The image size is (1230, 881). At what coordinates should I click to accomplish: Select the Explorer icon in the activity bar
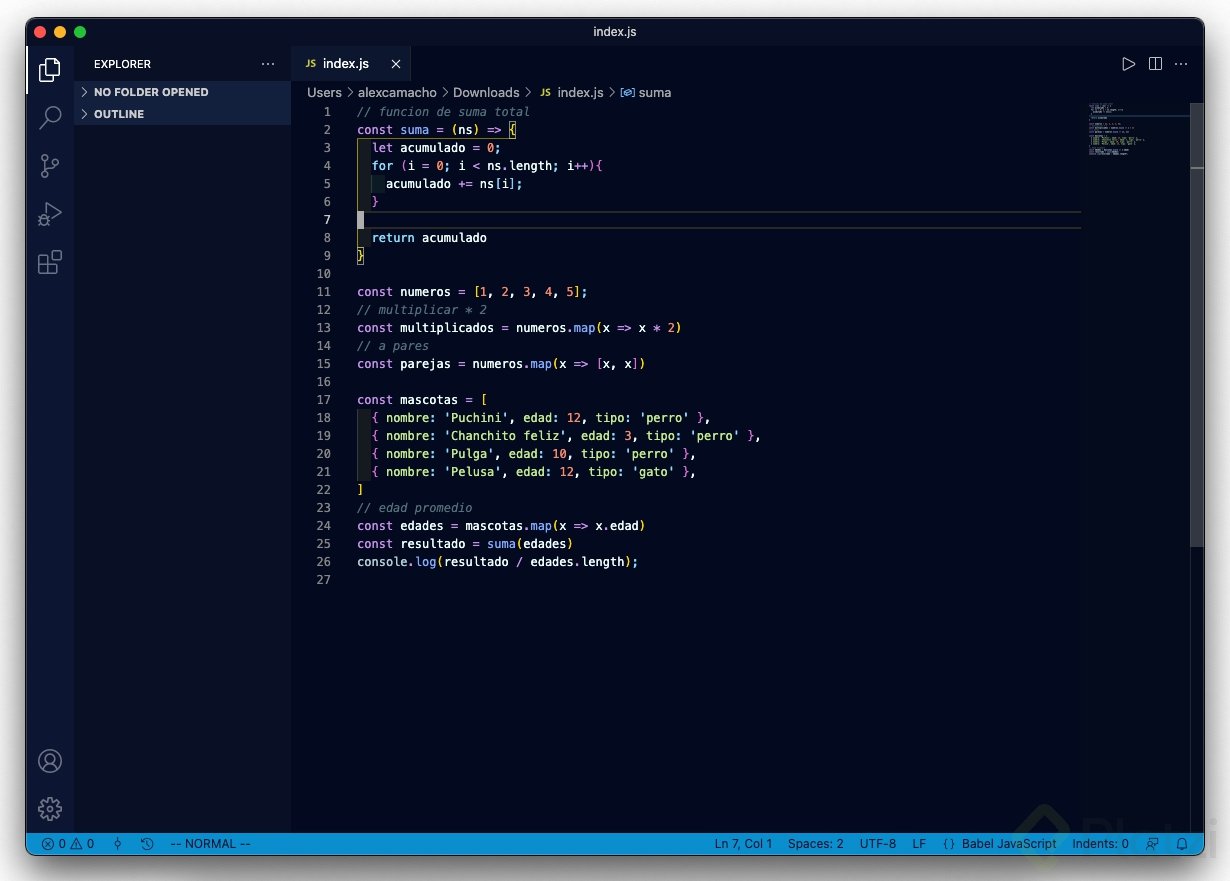coord(49,70)
